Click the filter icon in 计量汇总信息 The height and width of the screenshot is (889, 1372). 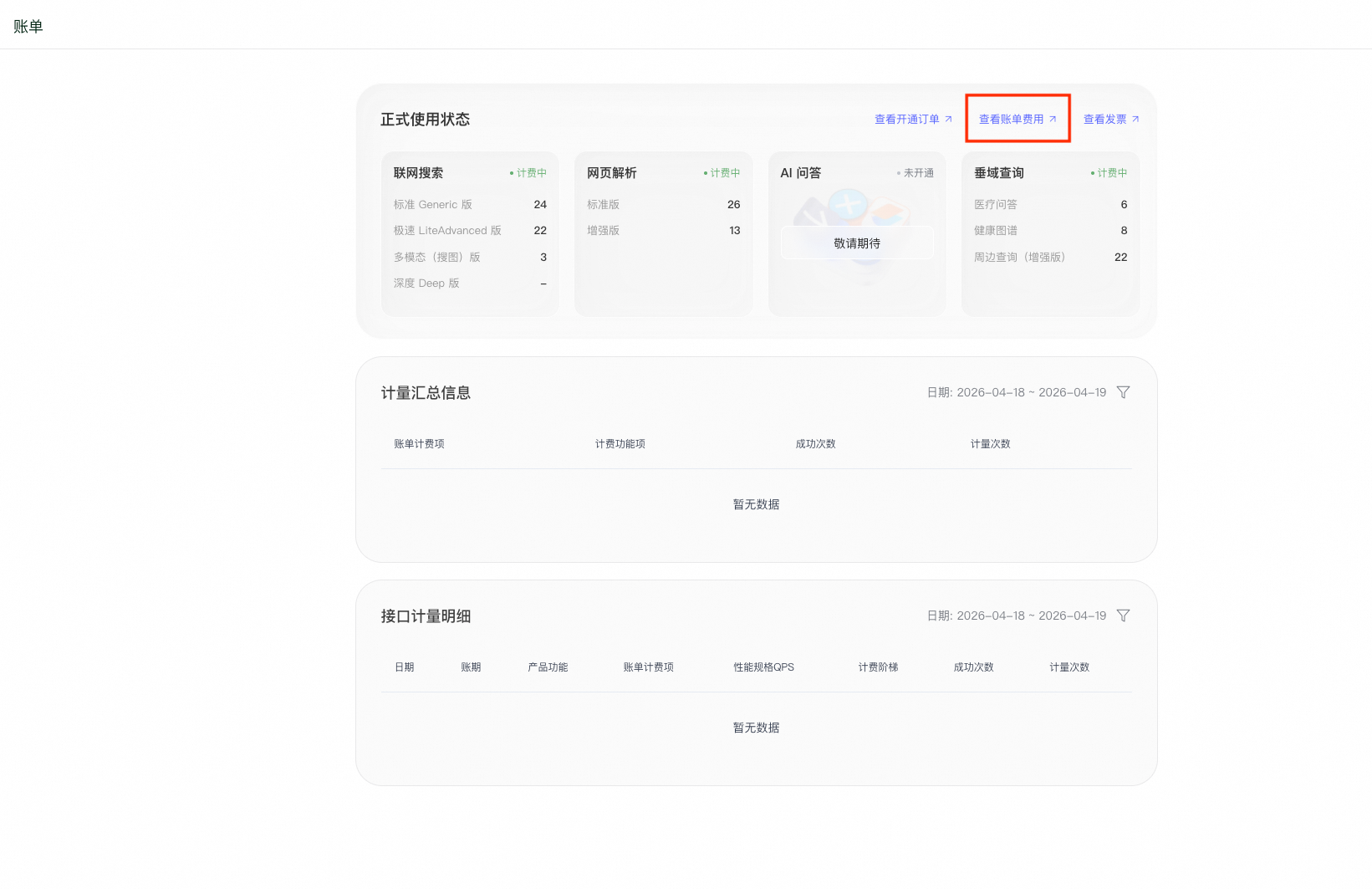pyautogui.click(x=1124, y=392)
